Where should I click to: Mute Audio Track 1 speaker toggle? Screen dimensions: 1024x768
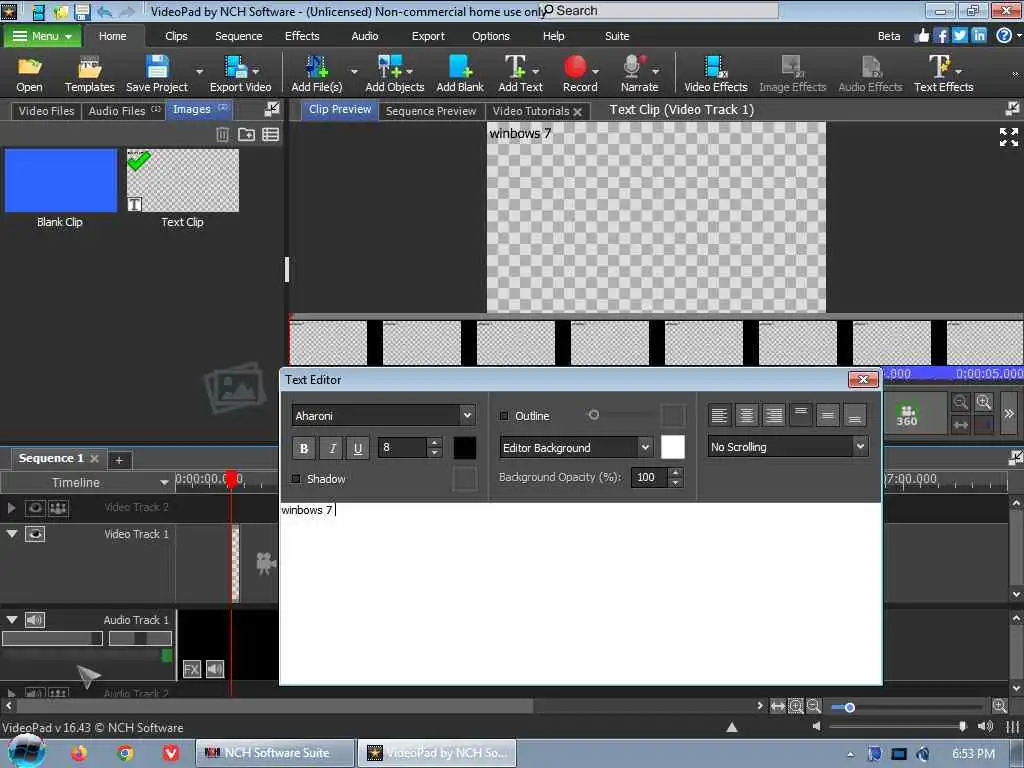[x=35, y=620]
